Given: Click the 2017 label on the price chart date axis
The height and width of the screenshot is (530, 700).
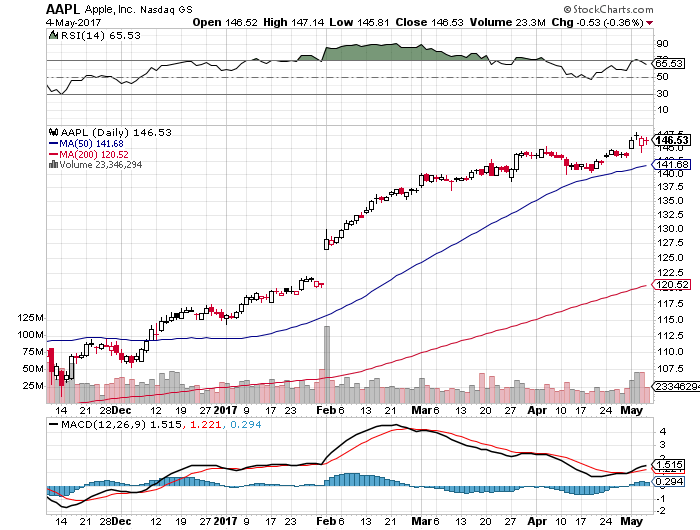Looking at the screenshot, I should [x=225, y=410].
